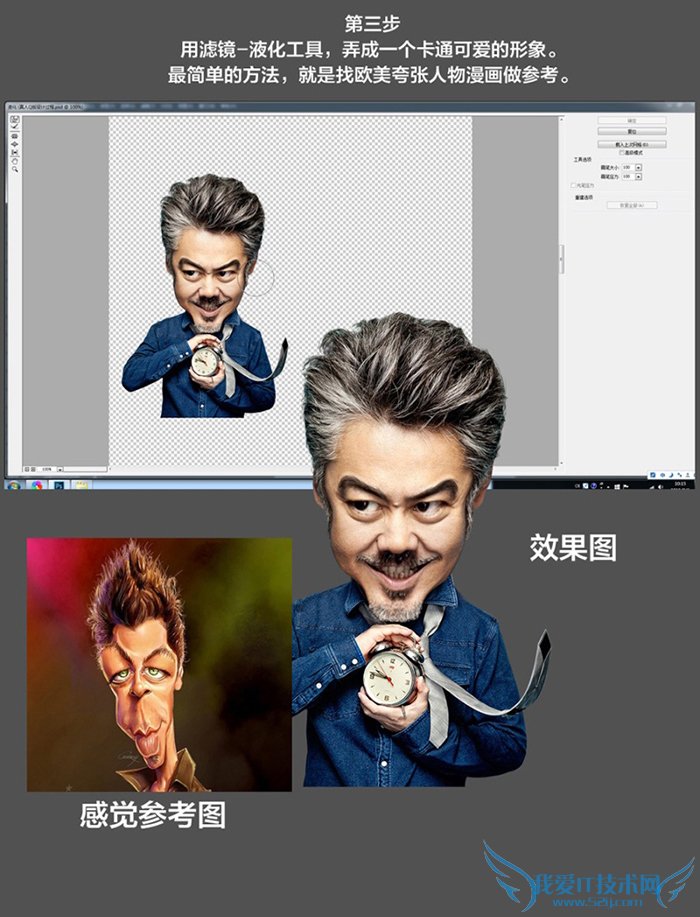Select the Zoom magnifier tool in Liquify

point(15,170)
